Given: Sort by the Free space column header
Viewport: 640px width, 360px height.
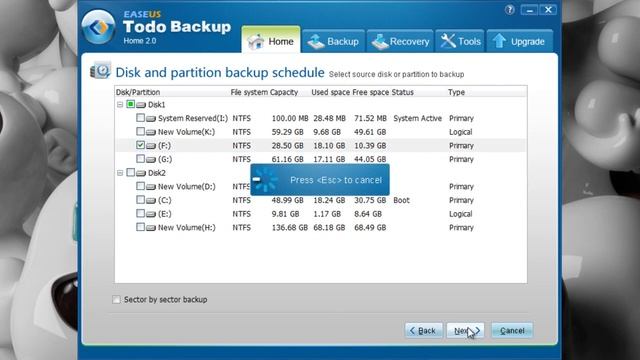Looking at the screenshot, I should (371, 92).
